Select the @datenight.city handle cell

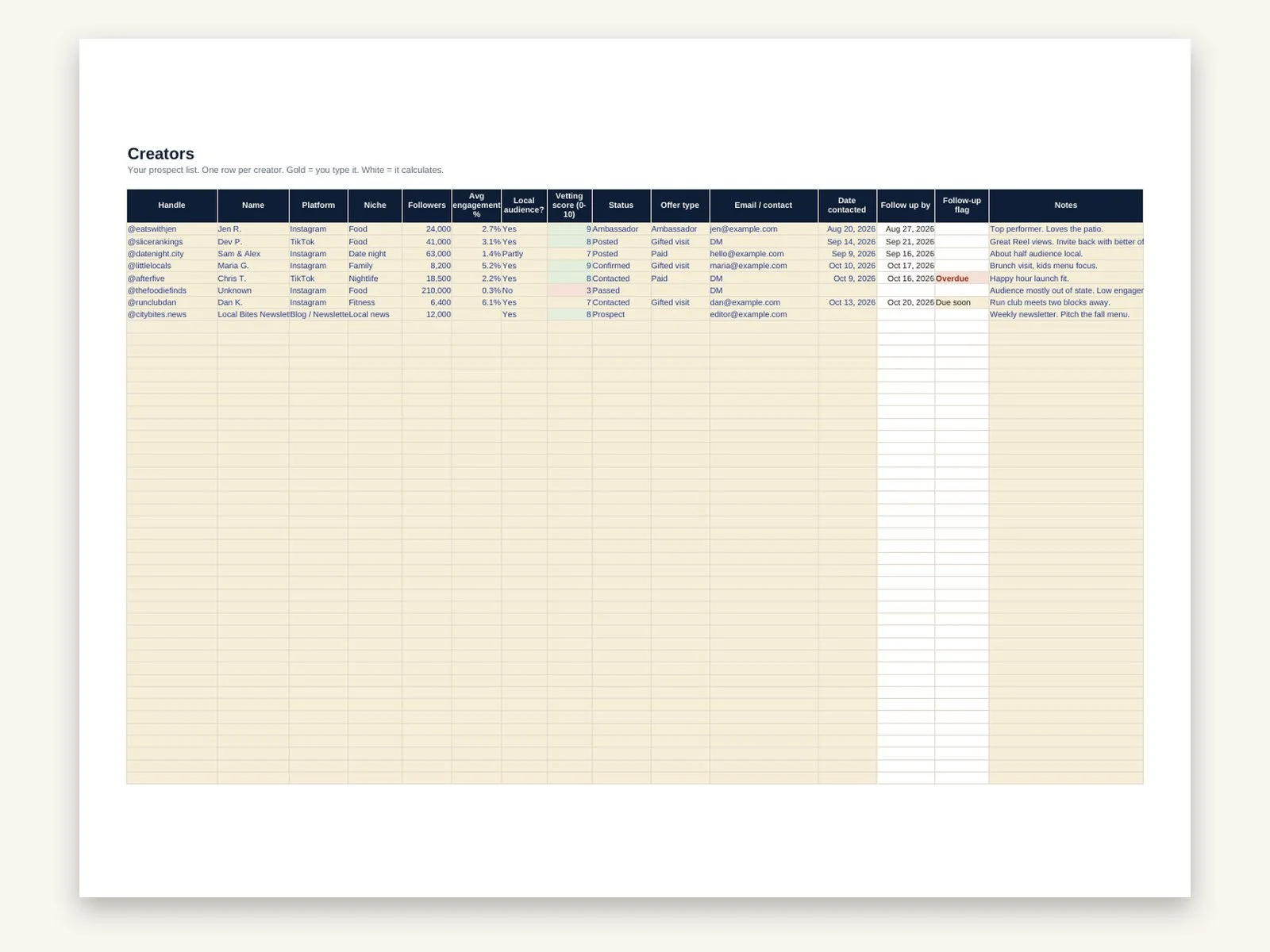click(171, 254)
